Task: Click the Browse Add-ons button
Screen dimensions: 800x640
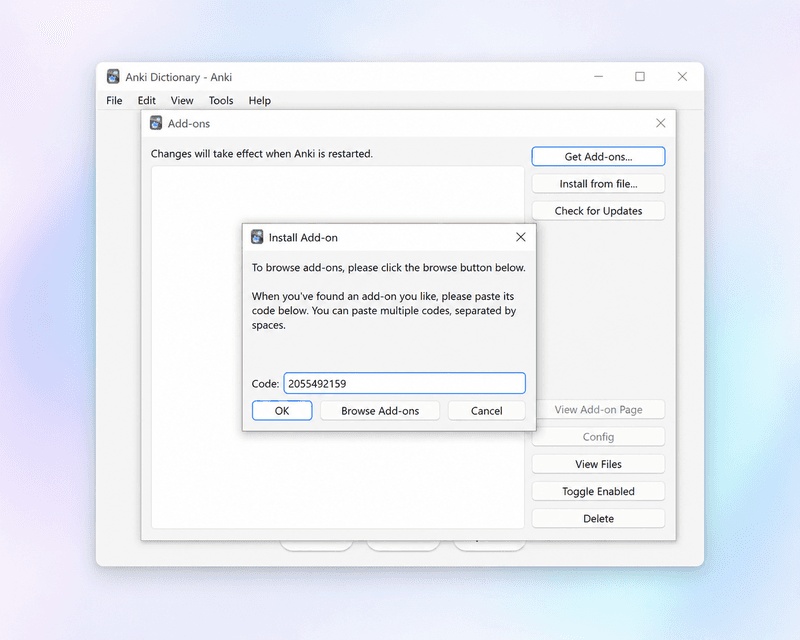Action: coord(380,411)
